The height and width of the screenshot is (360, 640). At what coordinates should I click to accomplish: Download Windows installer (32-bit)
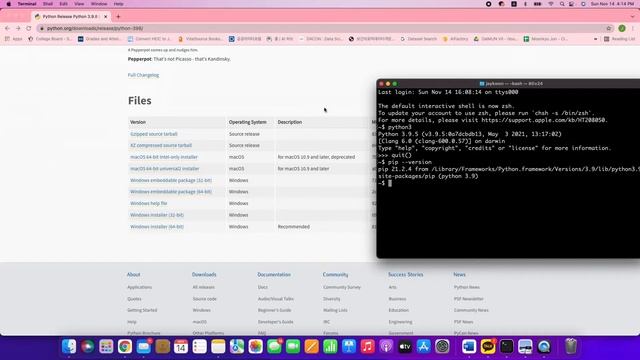point(157,215)
